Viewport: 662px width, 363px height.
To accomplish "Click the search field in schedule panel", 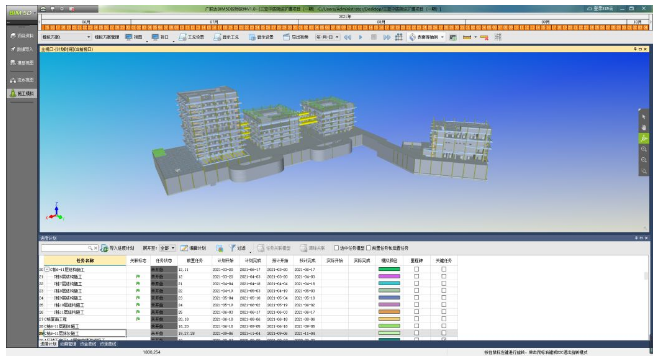I will point(69,248).
